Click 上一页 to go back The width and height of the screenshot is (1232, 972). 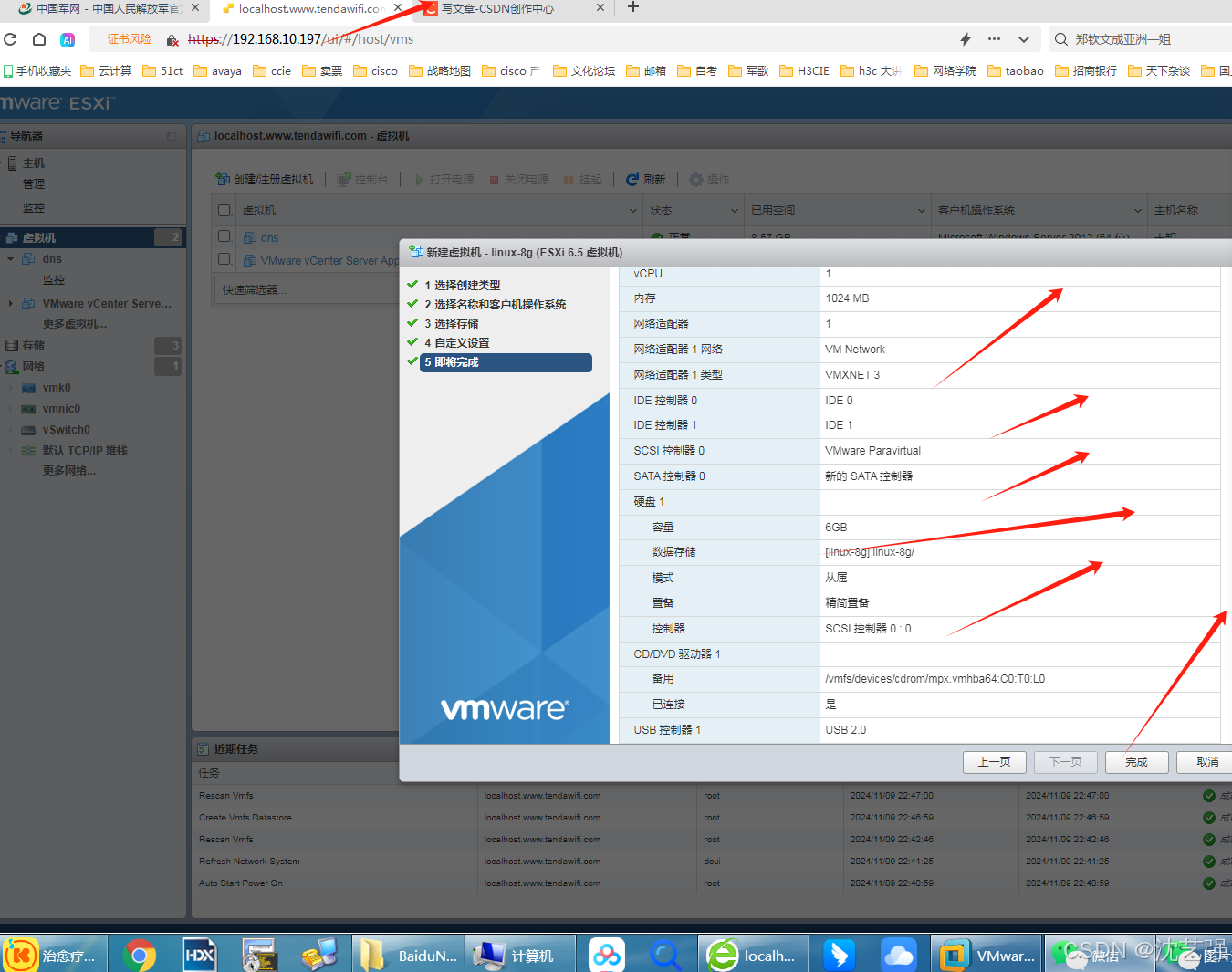coord(994,762)
